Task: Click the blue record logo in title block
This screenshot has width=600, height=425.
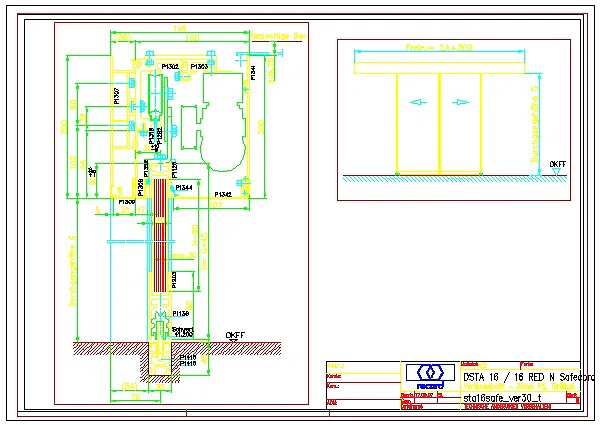Action: pos(430,376)
